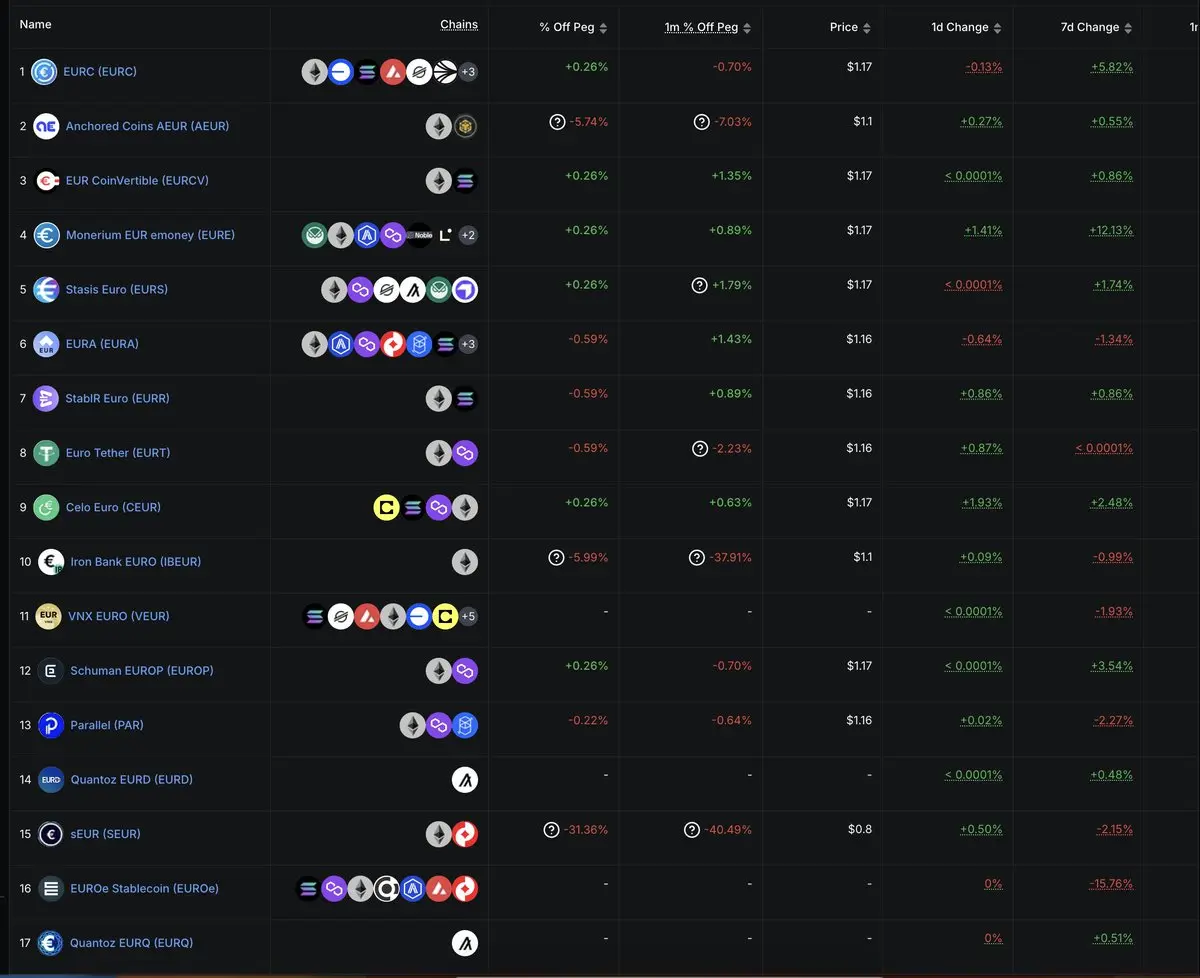Click the +12.13% 7d change for Monerium

click(x=1111, y=231)
